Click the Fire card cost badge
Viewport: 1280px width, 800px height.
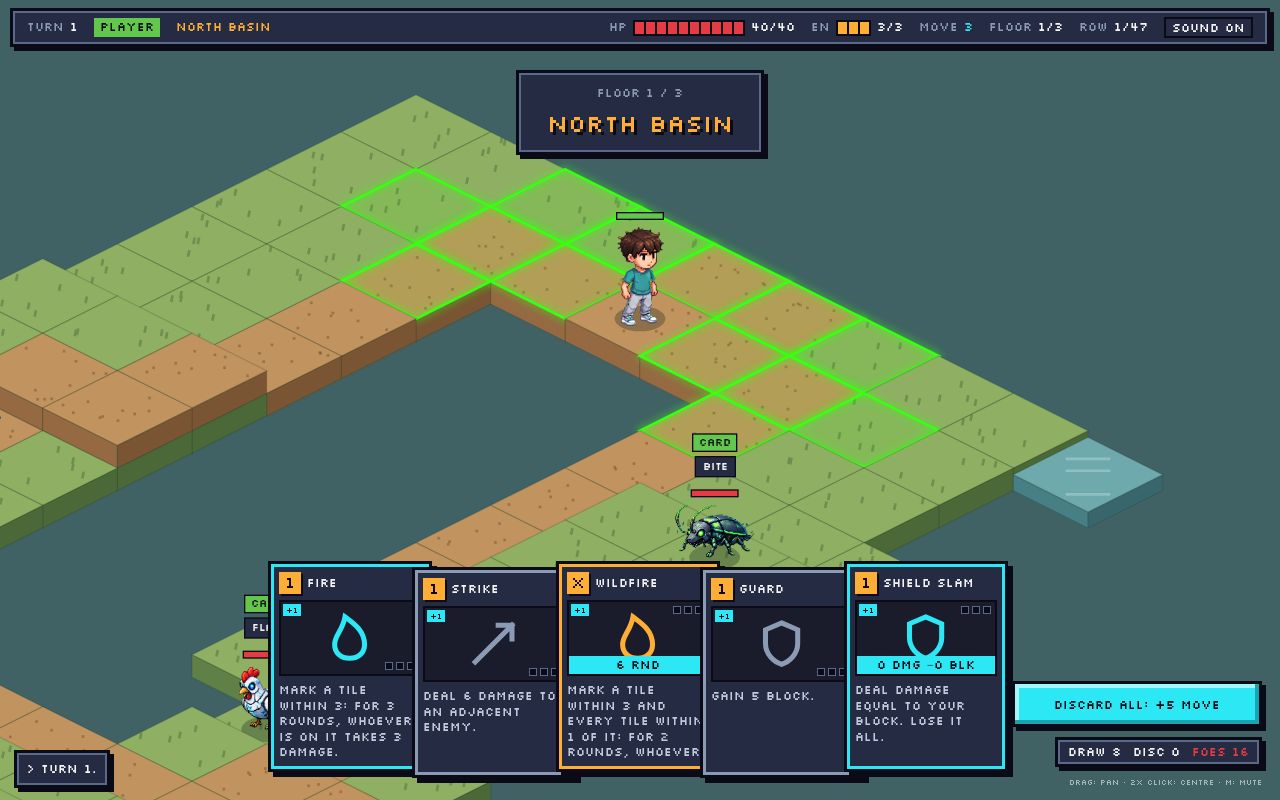[x=290, y=583]
